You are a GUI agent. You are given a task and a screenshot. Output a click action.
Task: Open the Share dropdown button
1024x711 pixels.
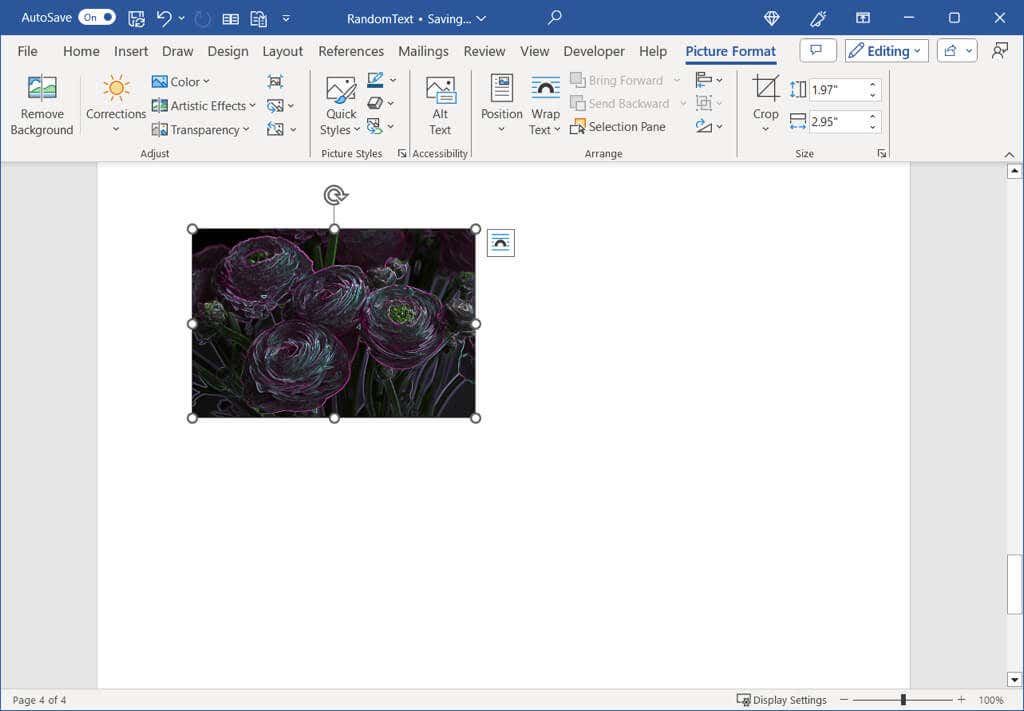pyautogui.click(x=957, y=51)
